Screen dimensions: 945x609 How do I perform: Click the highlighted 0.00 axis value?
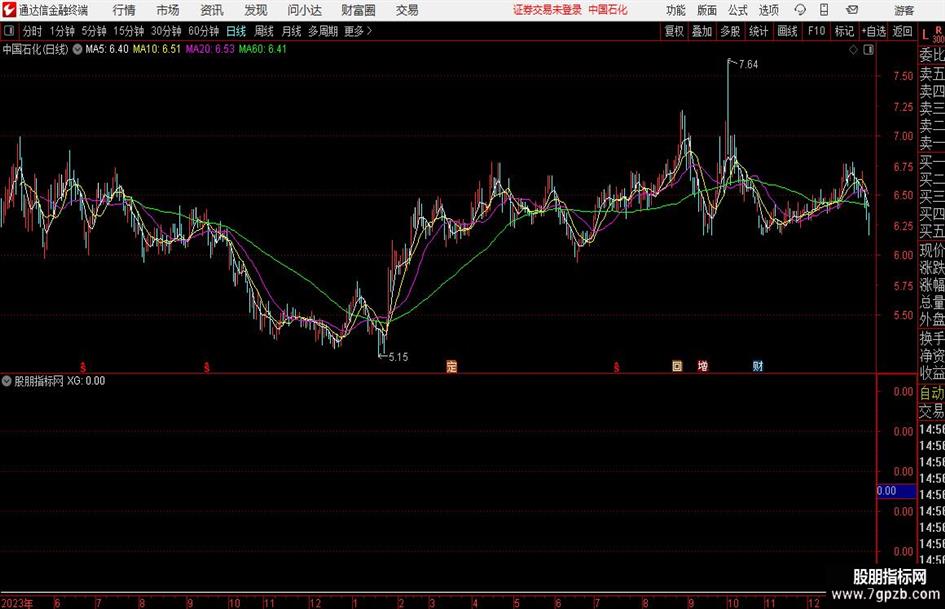coord(896,491)
